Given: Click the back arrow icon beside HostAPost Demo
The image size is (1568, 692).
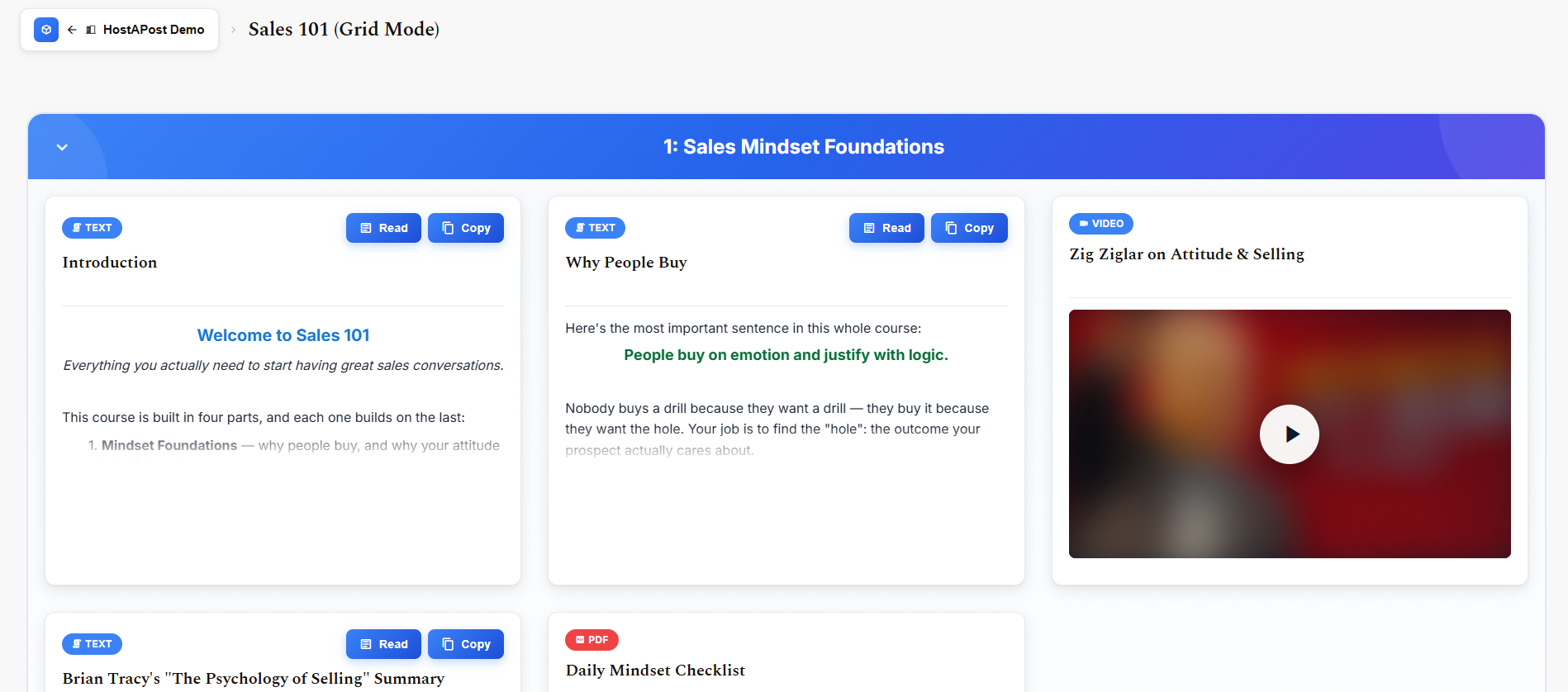Looking at the screenshot, I should pos(72,30).
